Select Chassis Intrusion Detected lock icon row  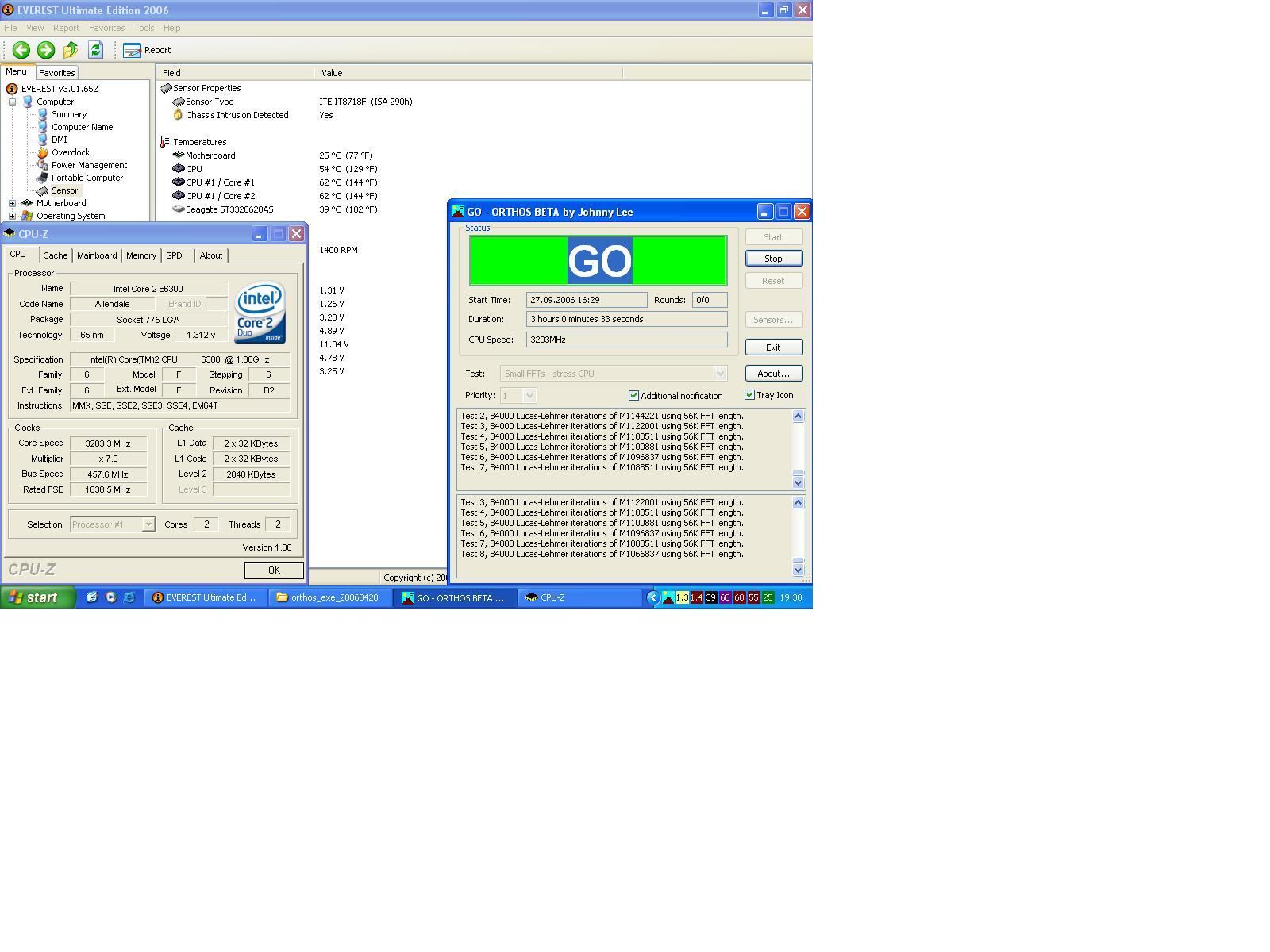[178, 115]
